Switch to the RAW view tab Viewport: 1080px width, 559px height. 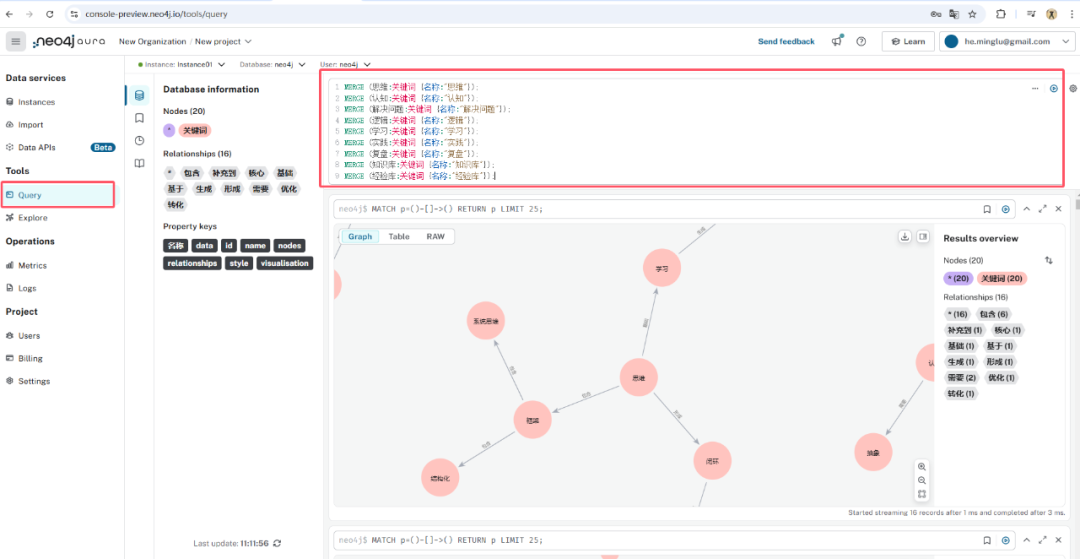[x=435, y=236]
